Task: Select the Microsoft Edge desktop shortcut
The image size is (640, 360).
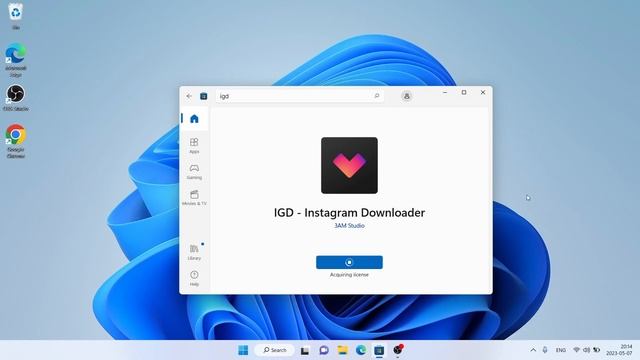Action: 16,60
